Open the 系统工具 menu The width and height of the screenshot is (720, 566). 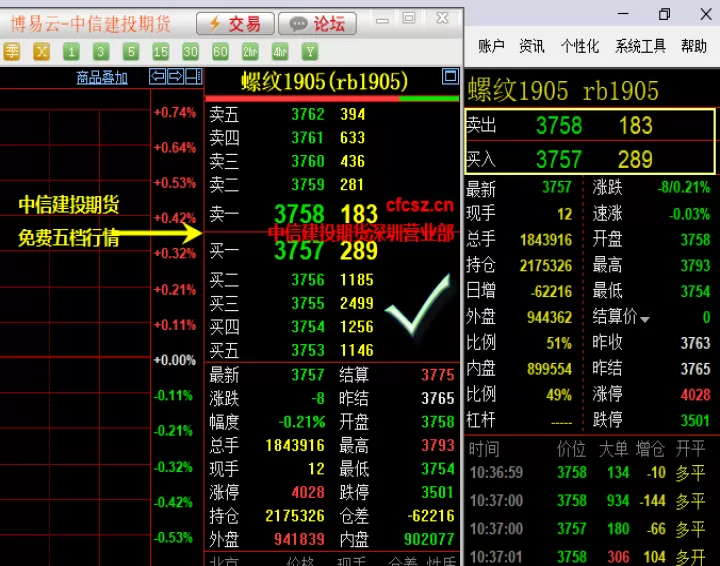(641, 46)
